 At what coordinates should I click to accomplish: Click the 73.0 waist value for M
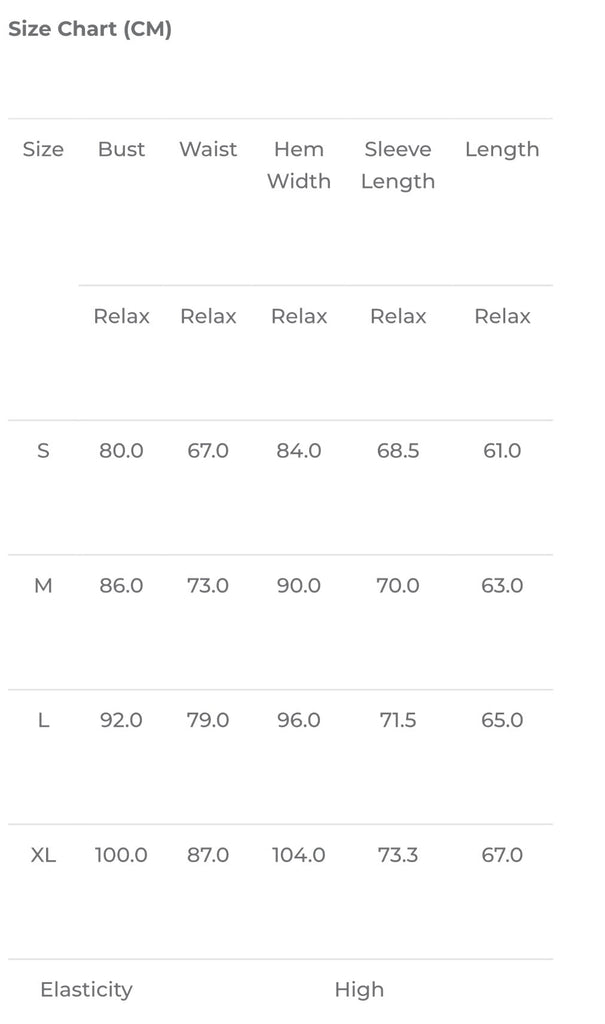208,586
